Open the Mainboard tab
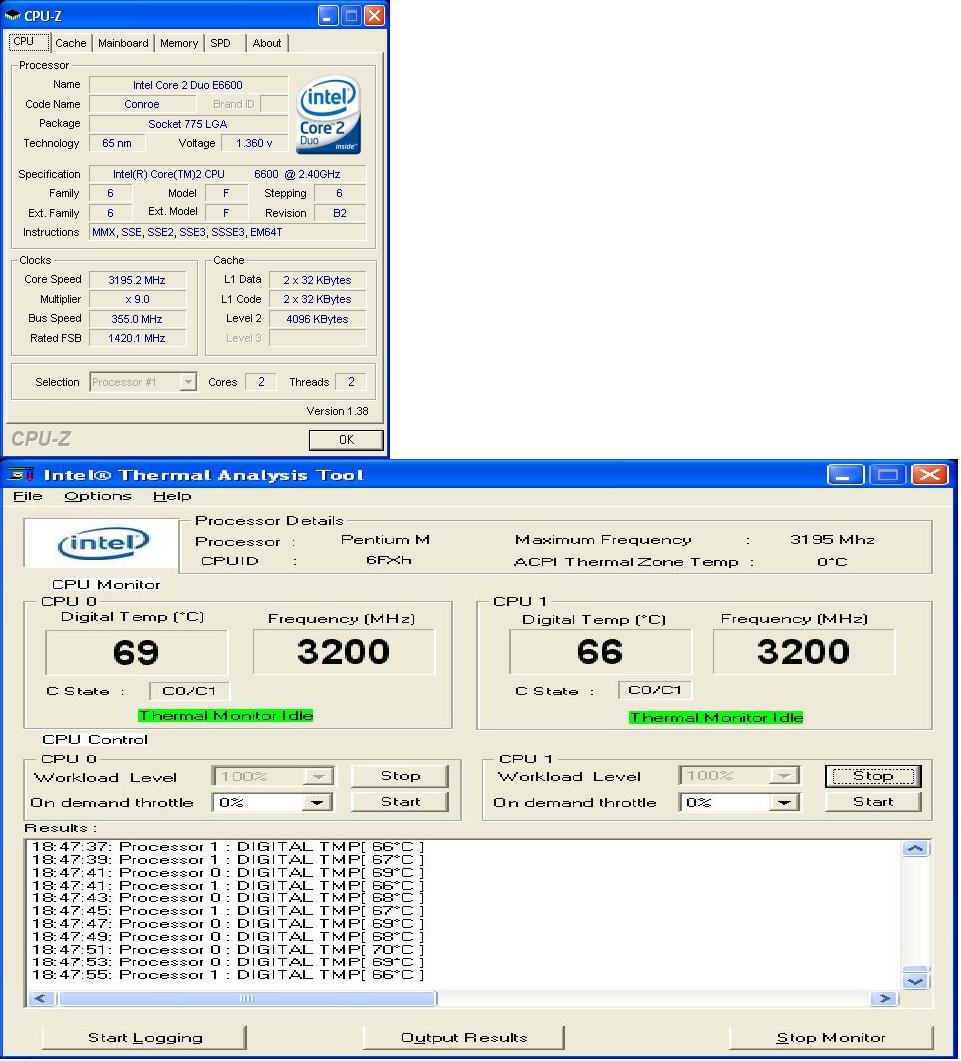This screenshot has width=961, height=1061. 123,43
